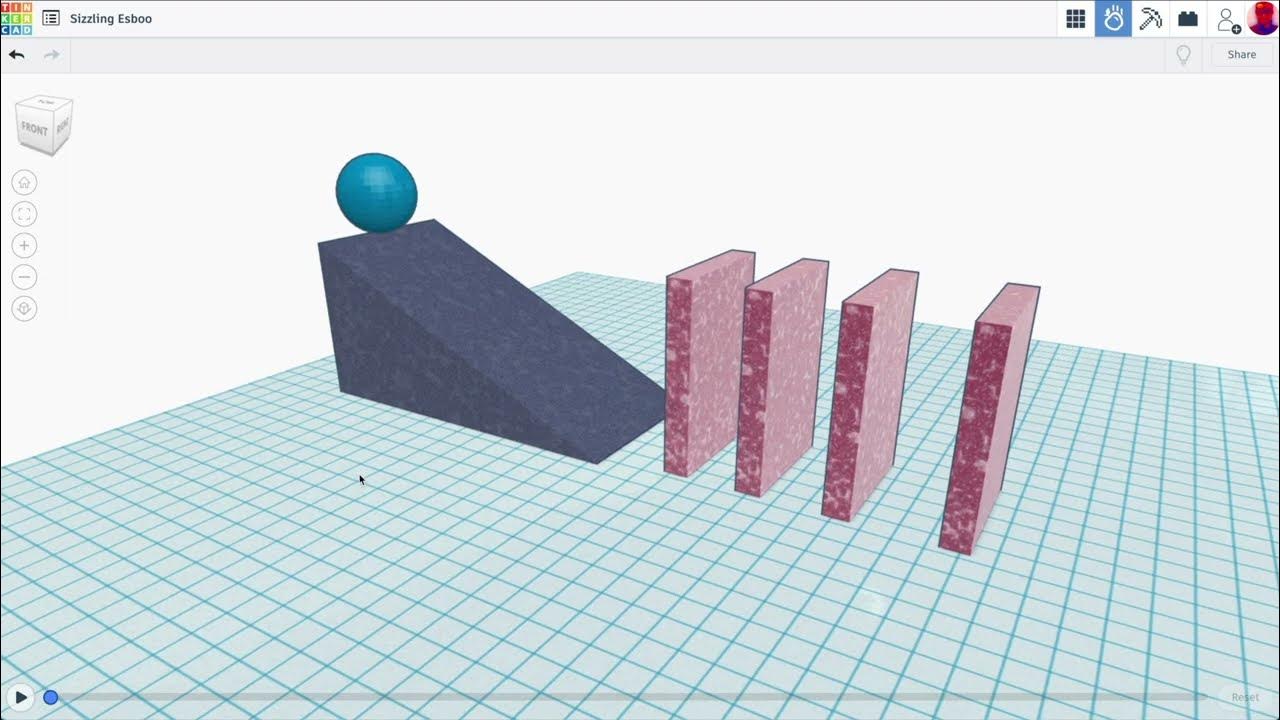Open the Bricks mode

pos(1188,19)
